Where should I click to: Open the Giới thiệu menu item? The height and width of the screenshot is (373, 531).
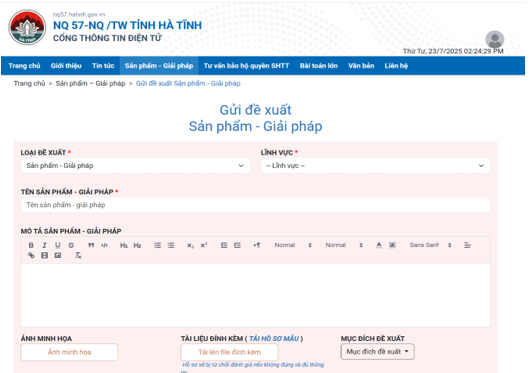coord(66,66)
